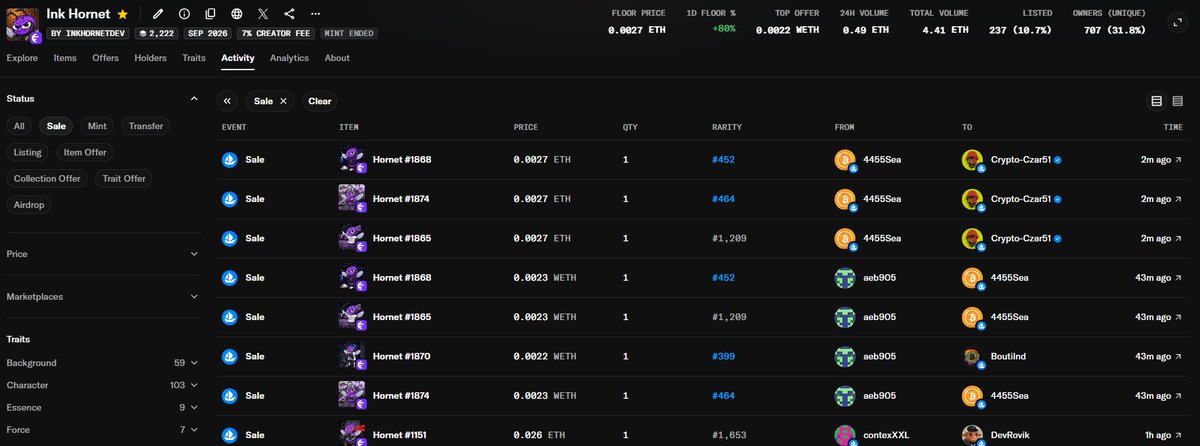Enable the Item Offer status filter
The height and width of the screenshot is (446, 1200).
click(x=86, y=152)
